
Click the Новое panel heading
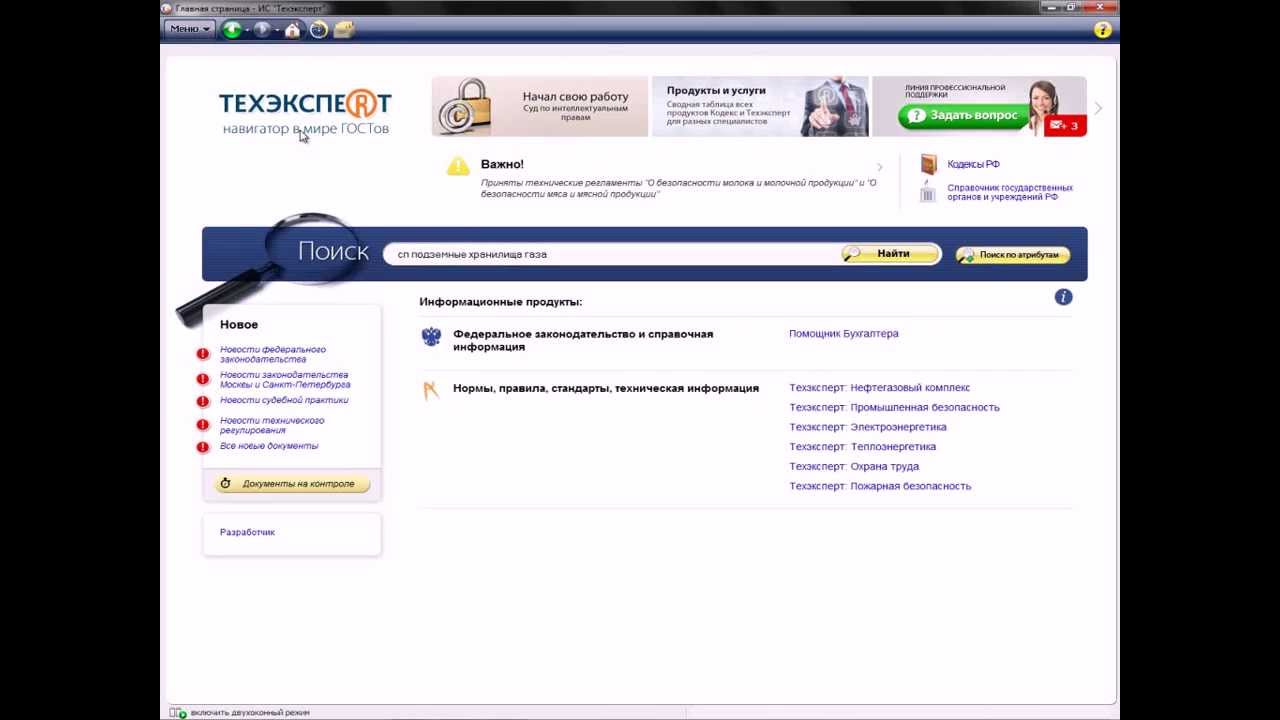(239, 325)
